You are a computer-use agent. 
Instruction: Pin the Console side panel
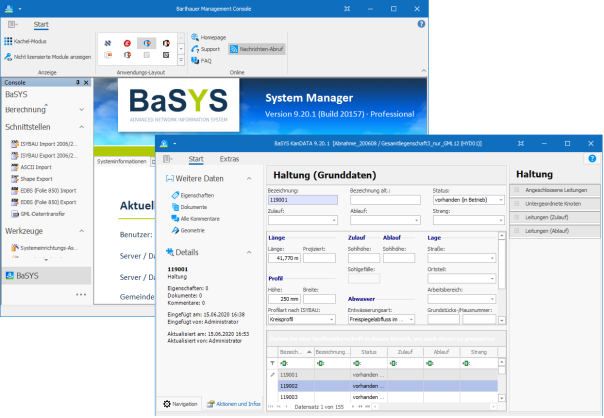[x=77, y=82]
